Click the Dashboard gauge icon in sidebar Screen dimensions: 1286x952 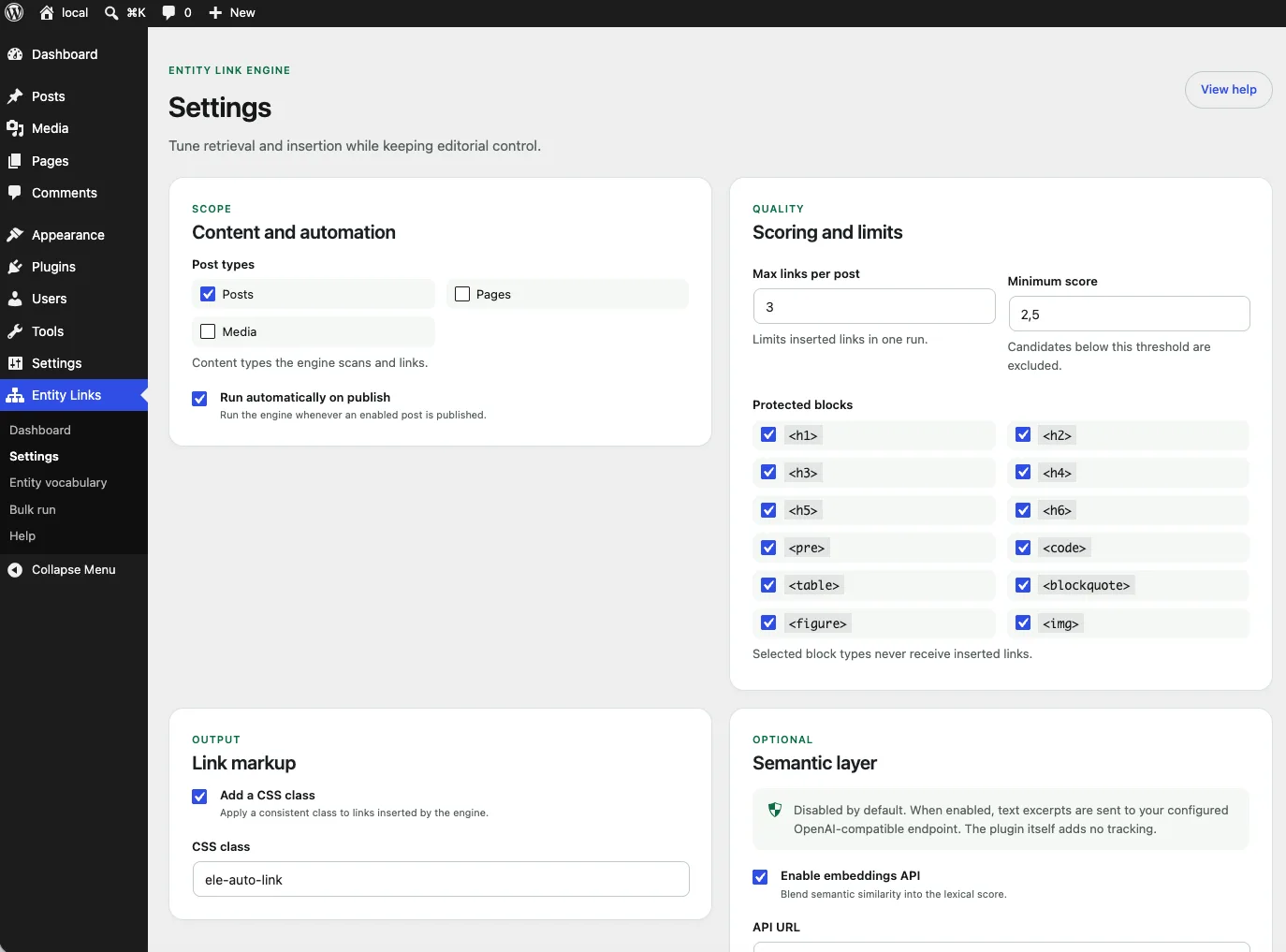[15, 54]
